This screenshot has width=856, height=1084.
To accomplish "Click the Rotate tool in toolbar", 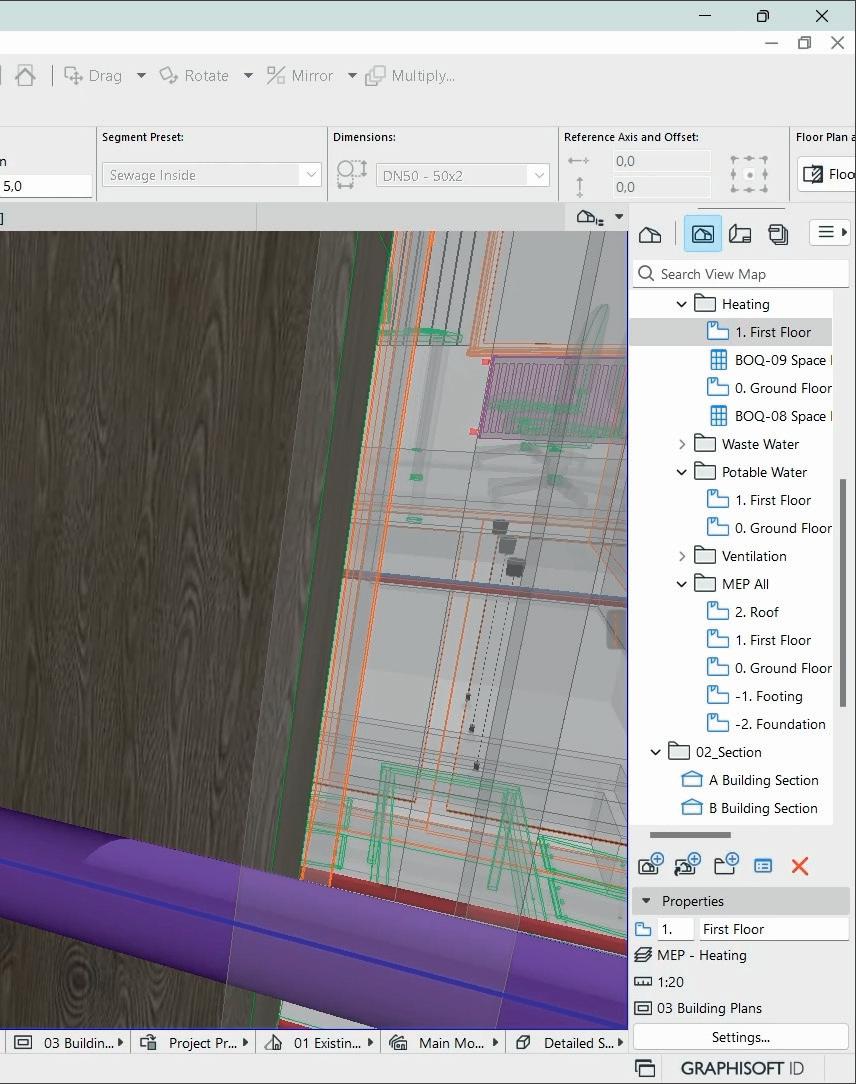I will [195, 76].
